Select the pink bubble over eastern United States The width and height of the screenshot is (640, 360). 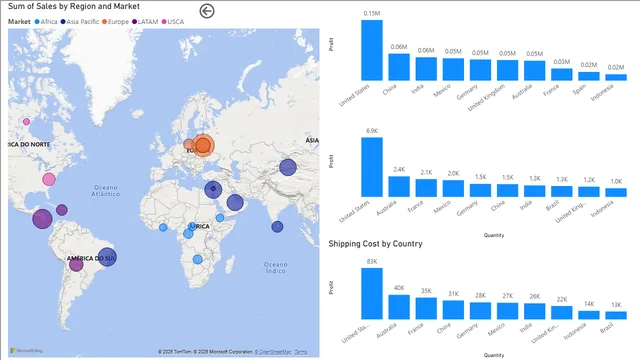(x=49, y=179)
